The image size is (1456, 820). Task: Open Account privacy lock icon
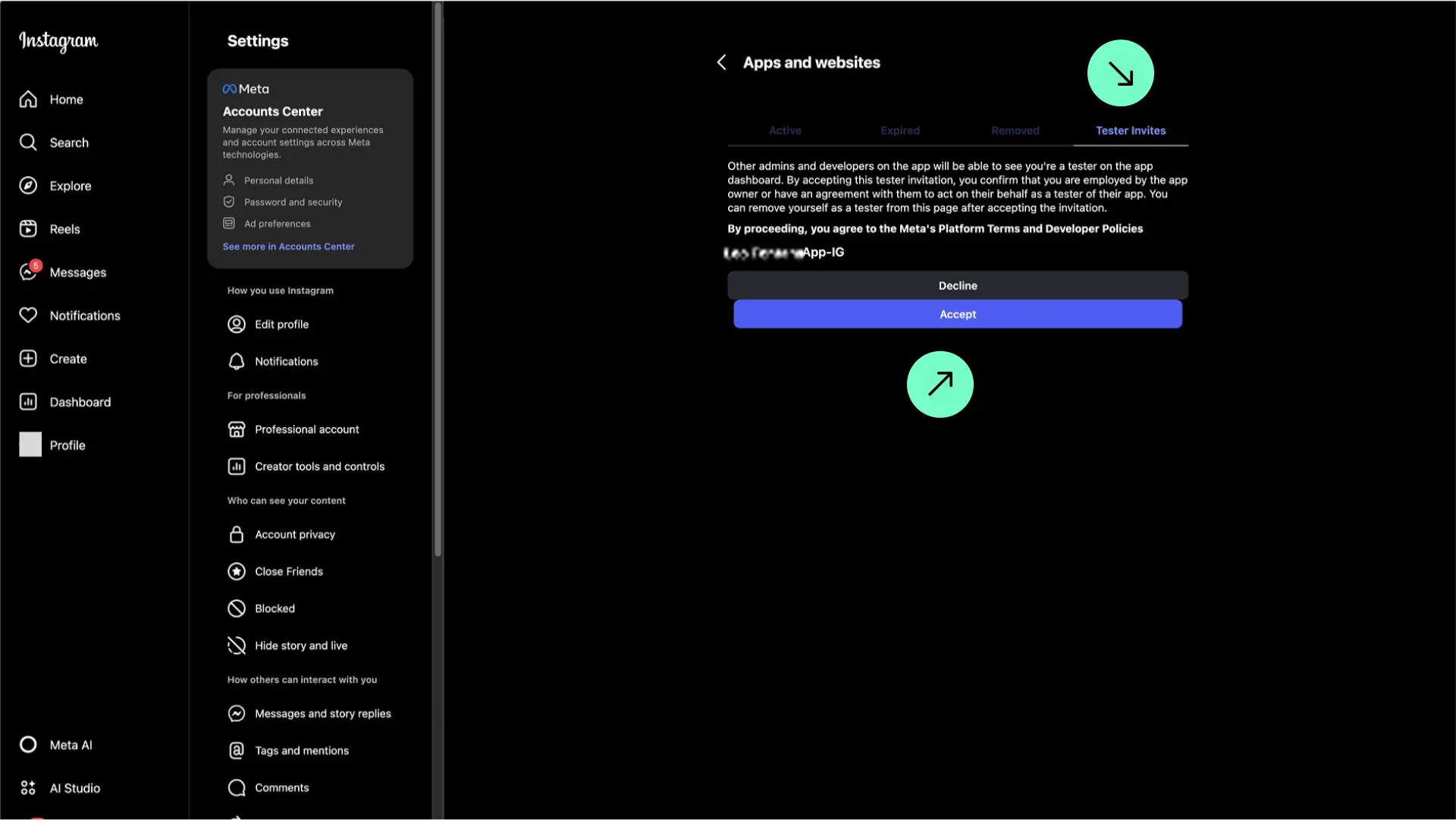tap(237, 535)
